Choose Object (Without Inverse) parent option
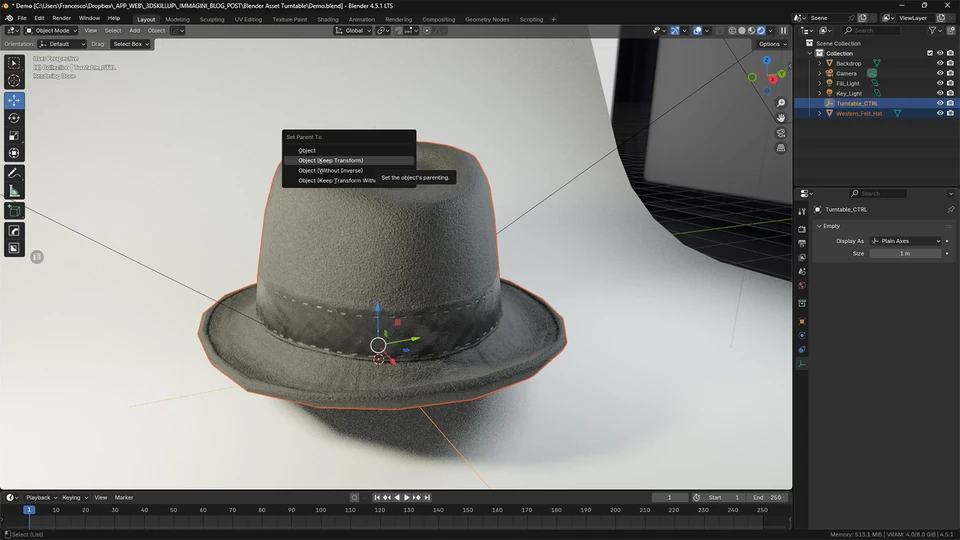Image resolution: width=960 pixels, height=540 pixels. (x=348, y=170)
